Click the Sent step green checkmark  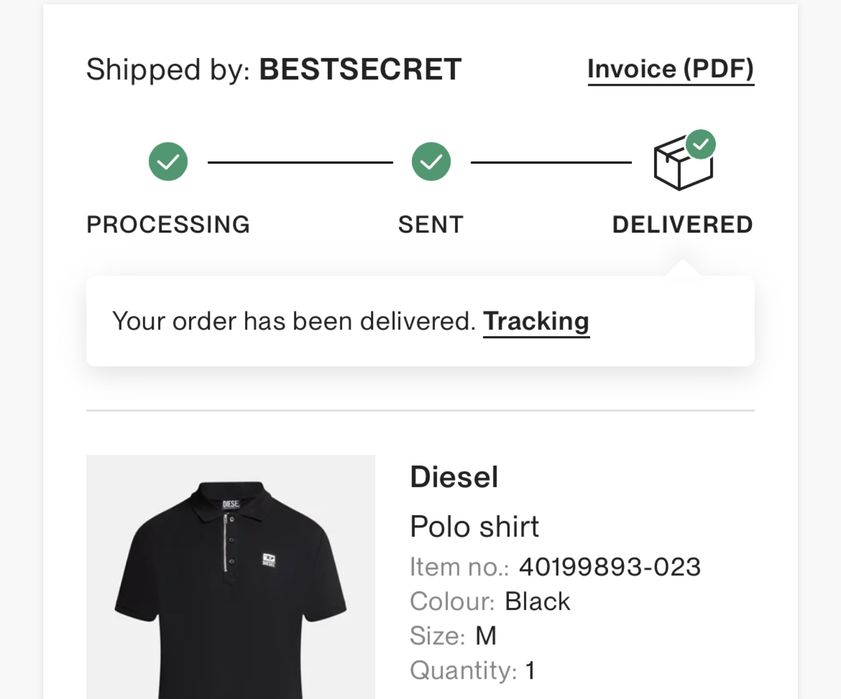[x=431, y=161]
